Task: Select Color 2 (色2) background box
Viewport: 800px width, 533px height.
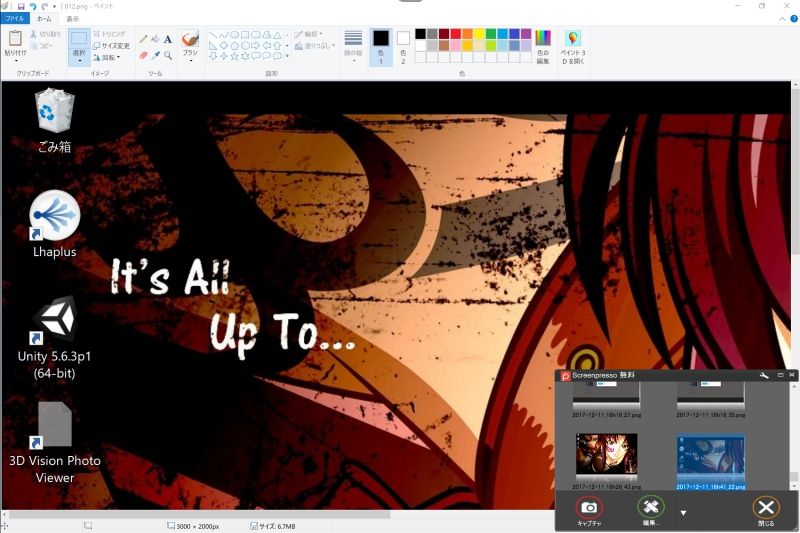Action: (403, 47)
